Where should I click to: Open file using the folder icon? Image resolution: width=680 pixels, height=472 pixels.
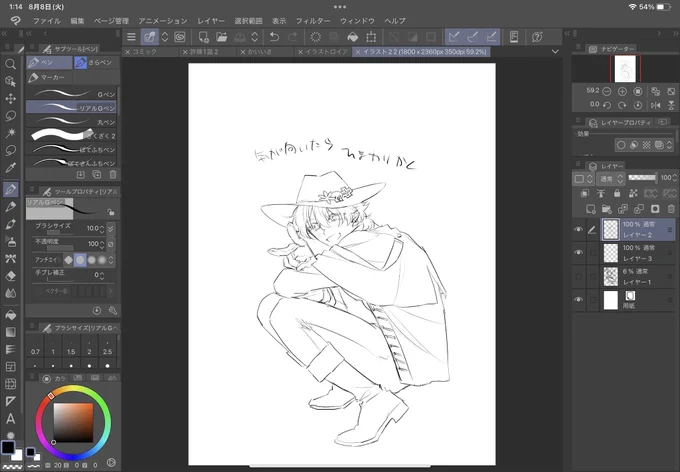pos(222,37)
